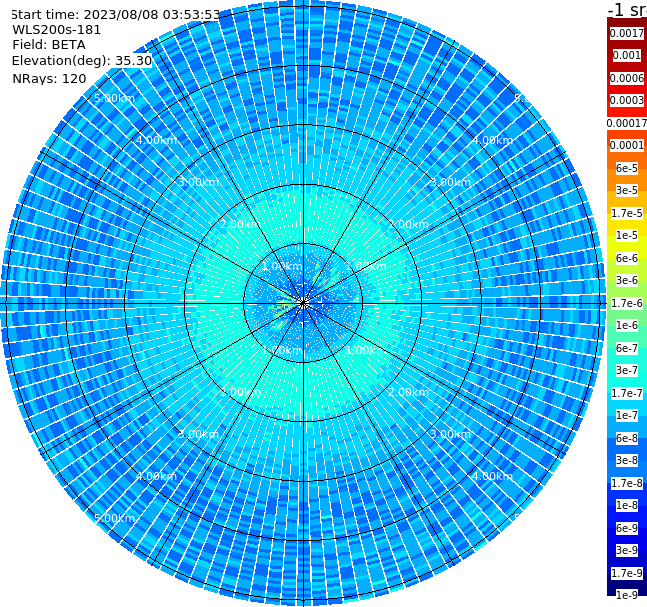Click the WLS200s-181 instrument label

[57, 30]
